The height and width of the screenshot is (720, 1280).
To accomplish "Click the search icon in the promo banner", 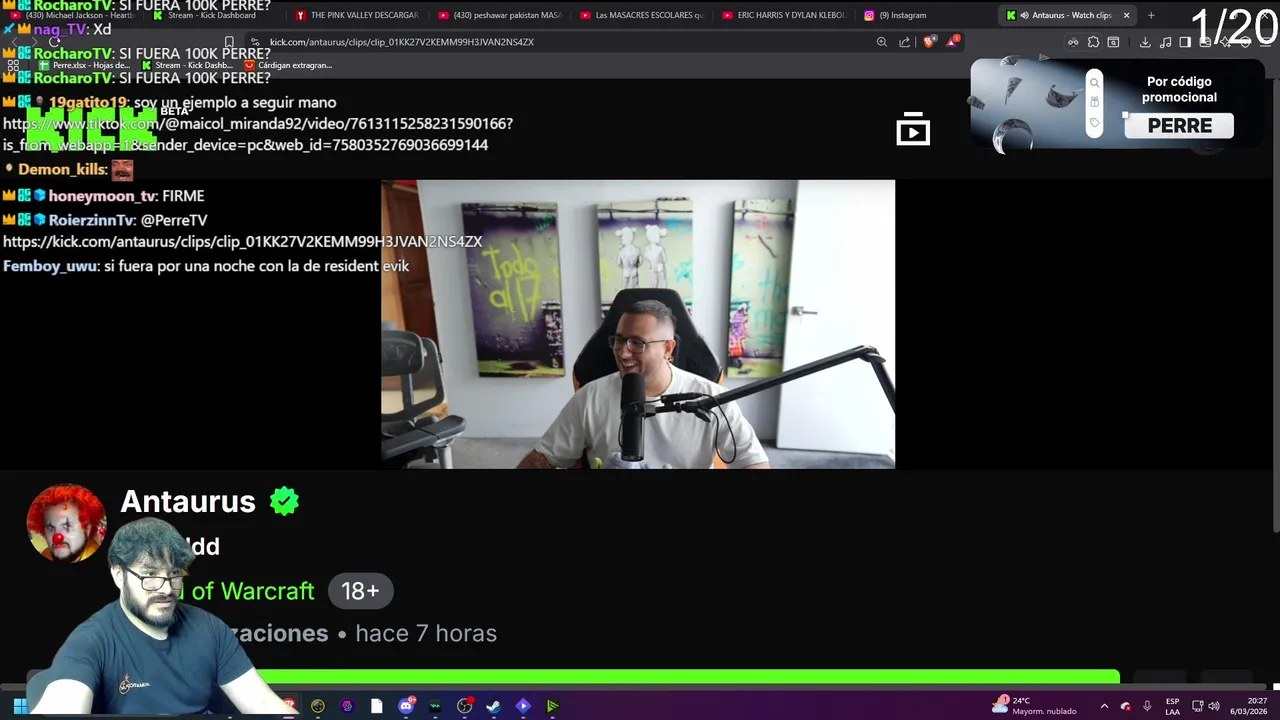I will [1094, 83].
